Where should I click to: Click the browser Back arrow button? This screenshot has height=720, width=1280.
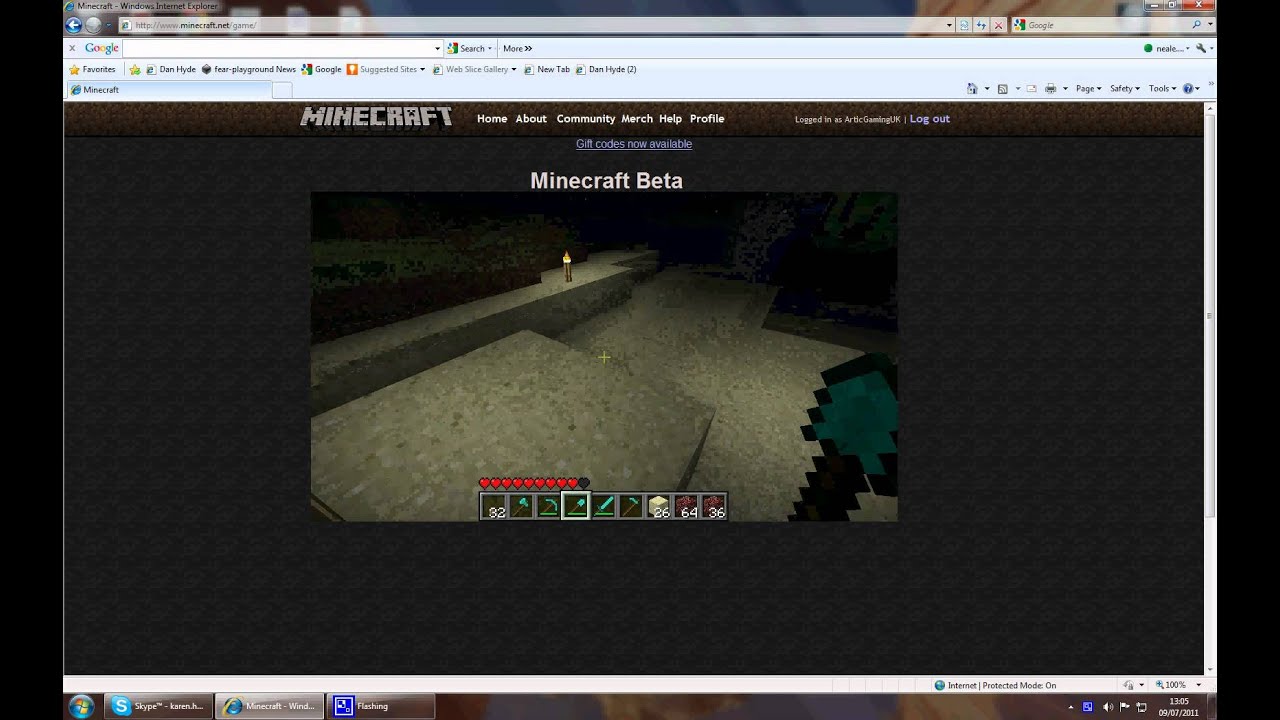(73, 25)
